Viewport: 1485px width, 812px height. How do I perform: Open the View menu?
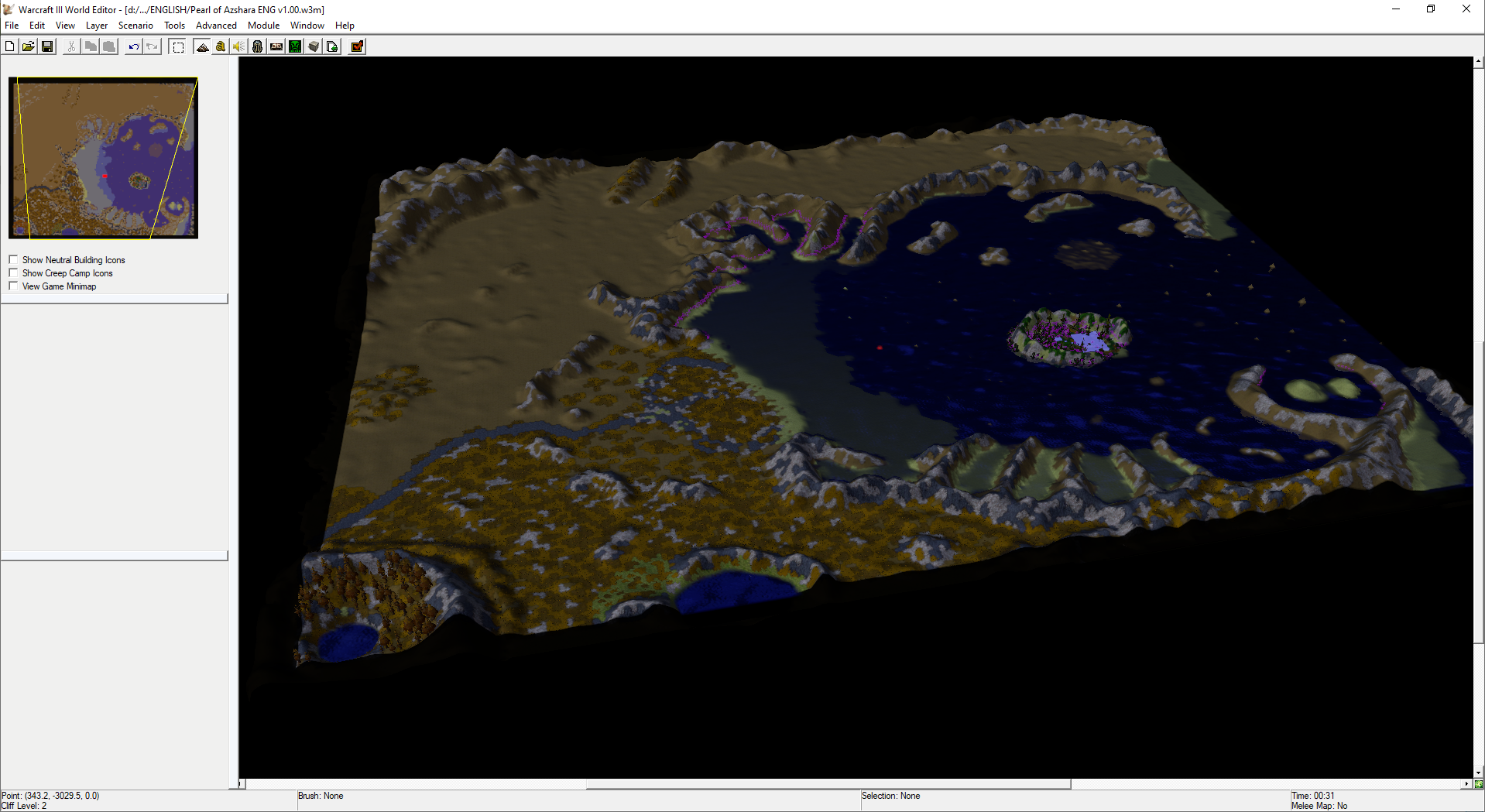tap(65, 26)
